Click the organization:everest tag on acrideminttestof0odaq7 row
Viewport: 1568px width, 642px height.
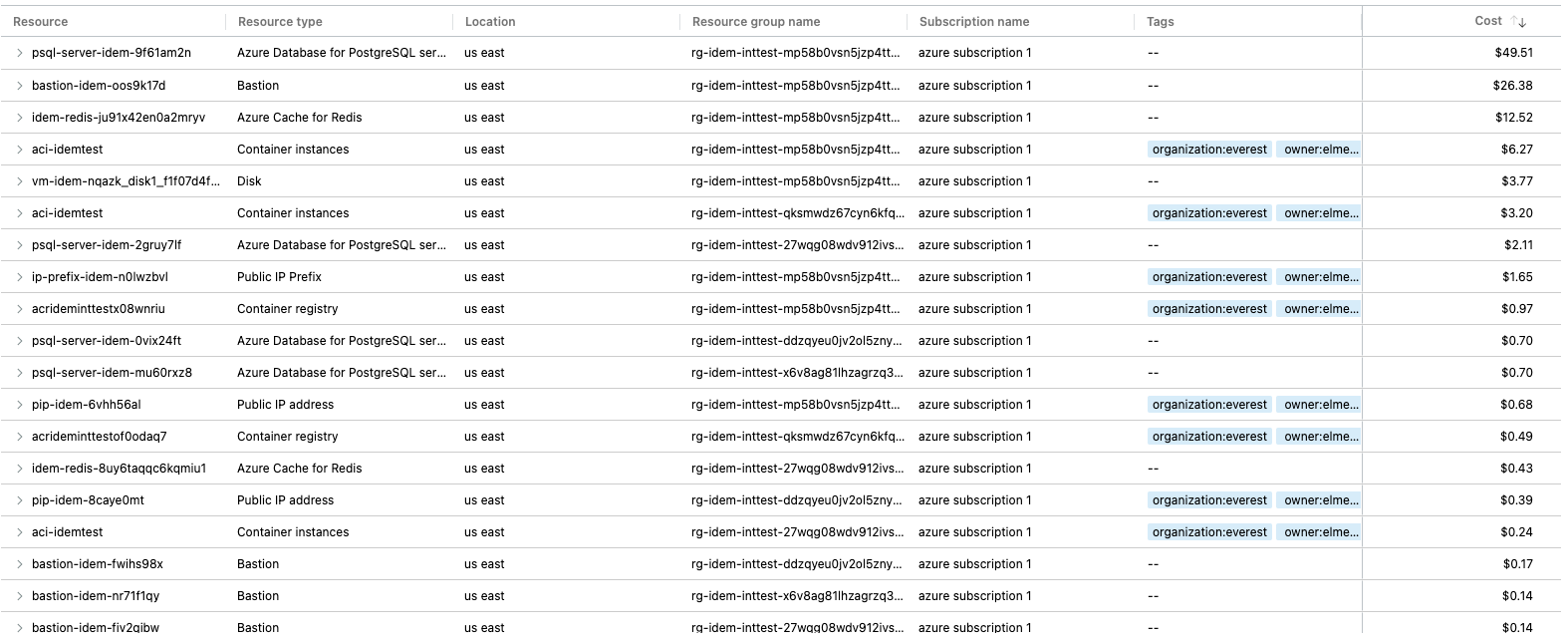(x=1209, y=436)
